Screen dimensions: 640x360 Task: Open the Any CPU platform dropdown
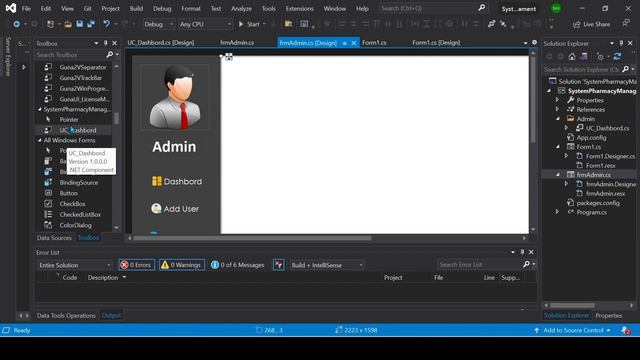(x=205, y=24)
